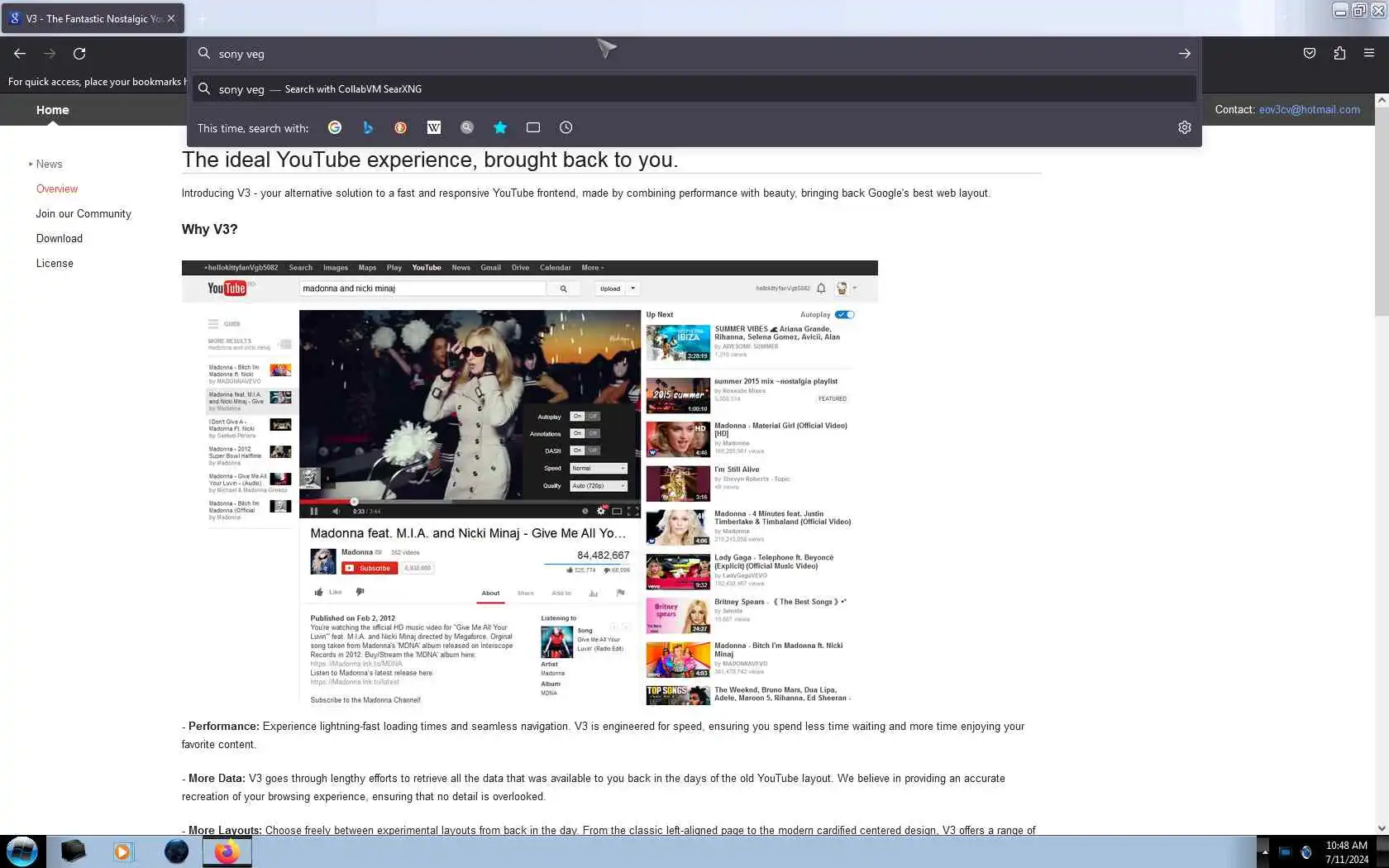Search this time in Bookmarks

pos(500,127)
